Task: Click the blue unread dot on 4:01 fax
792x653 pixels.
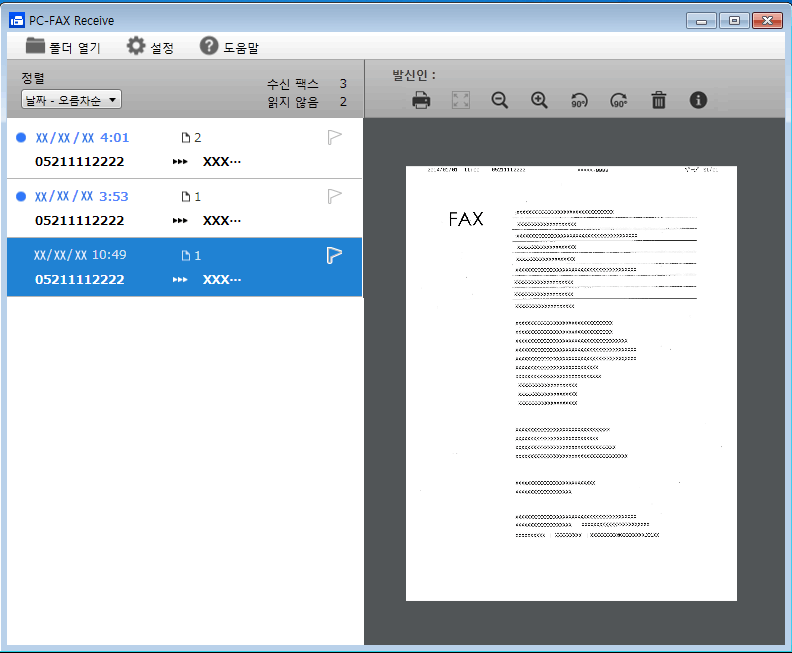Action: pyautogui.click(x=21, y=137)
